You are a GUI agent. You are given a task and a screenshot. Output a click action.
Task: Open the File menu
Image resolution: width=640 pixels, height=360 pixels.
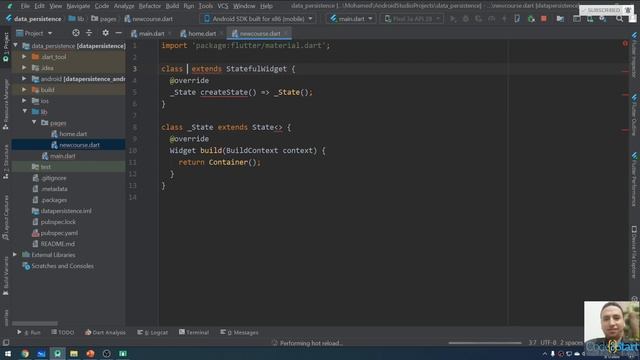(25, 6)
